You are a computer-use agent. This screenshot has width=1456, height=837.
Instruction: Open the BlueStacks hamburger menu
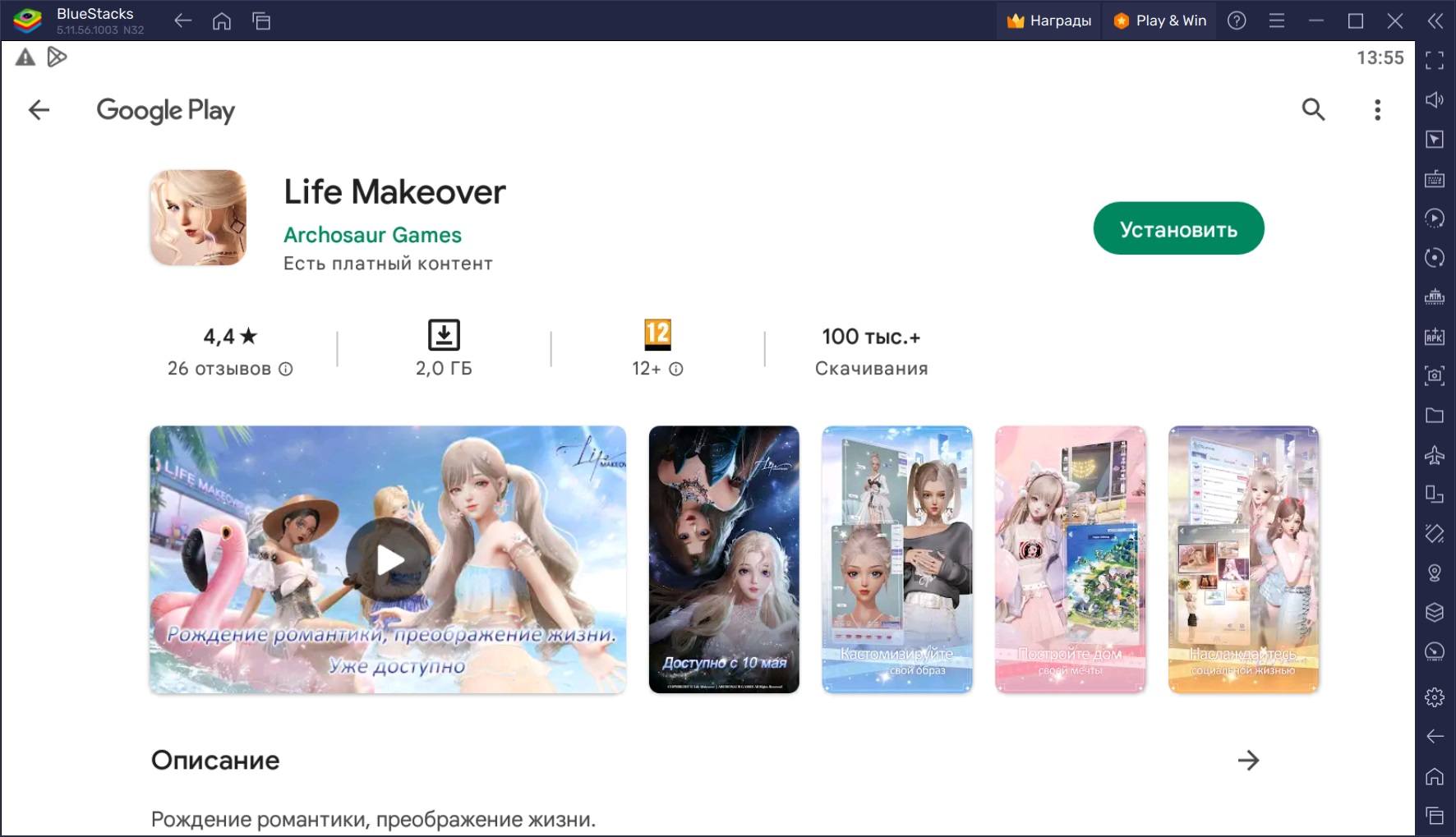(x=1276, y=21)
